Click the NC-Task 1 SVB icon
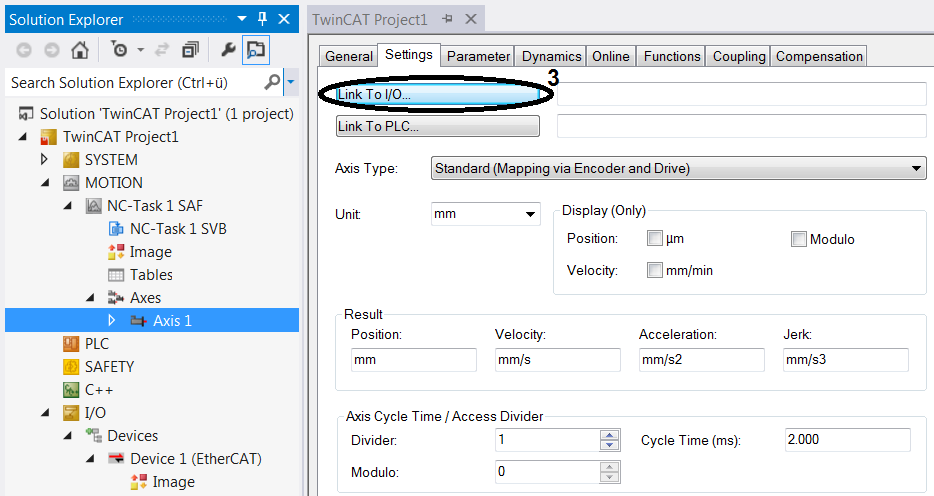This screenshot has height=496, width=934. tap(116, 229)
